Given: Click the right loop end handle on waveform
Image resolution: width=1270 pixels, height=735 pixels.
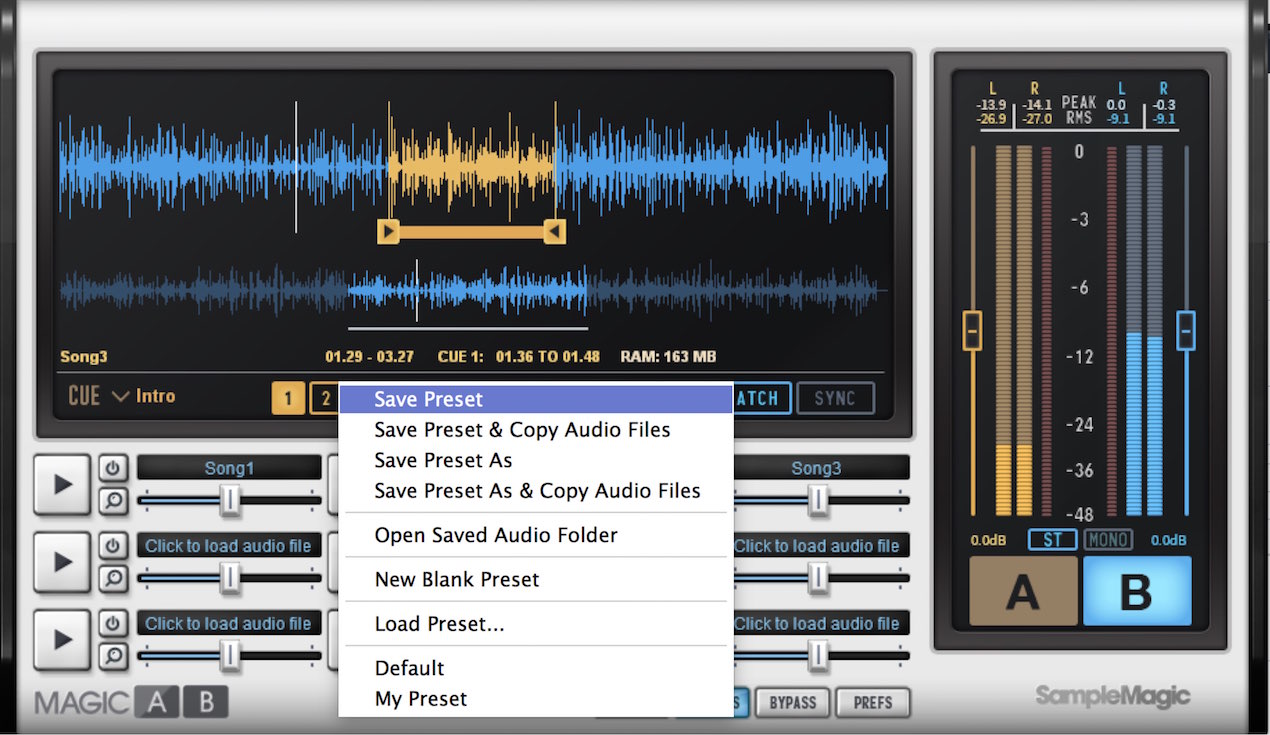Looking at the screenshot, I should [554, 232].
